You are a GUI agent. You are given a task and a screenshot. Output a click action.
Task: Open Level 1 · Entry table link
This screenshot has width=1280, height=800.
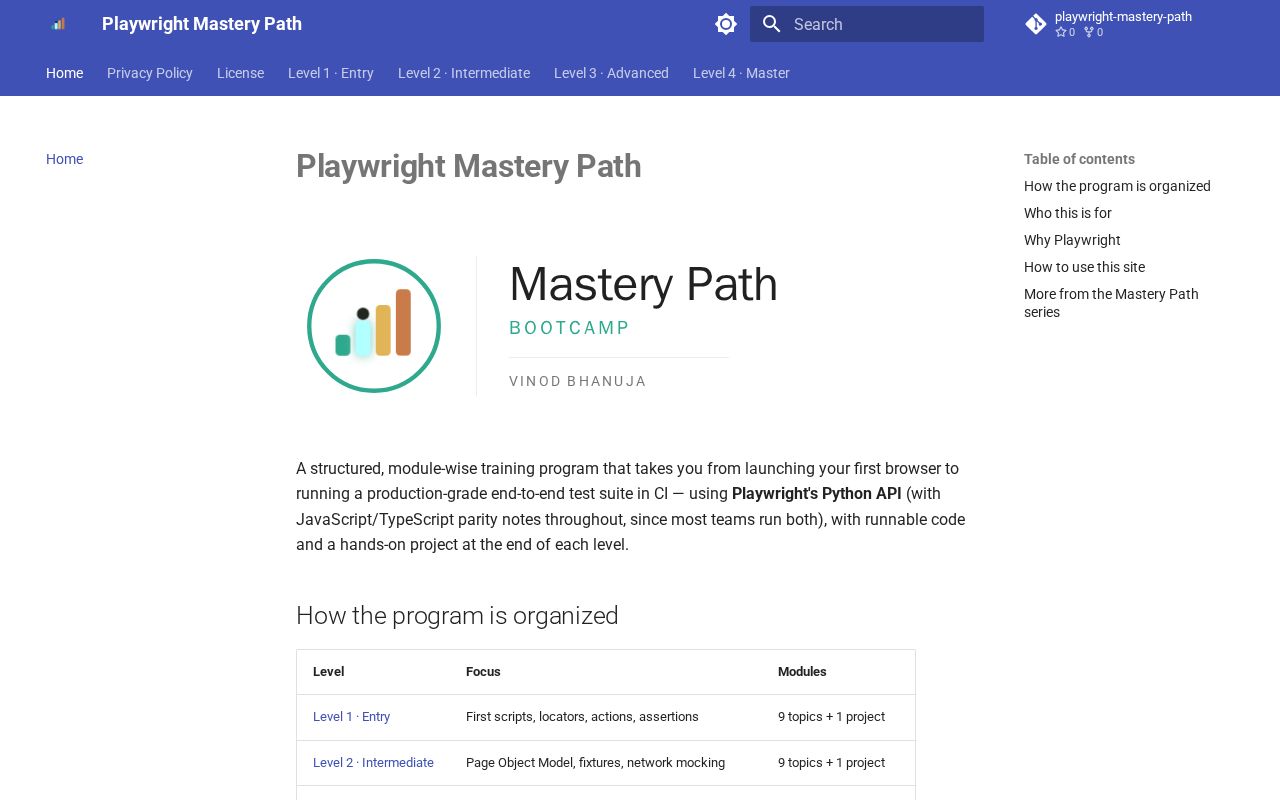click(351, 717)
